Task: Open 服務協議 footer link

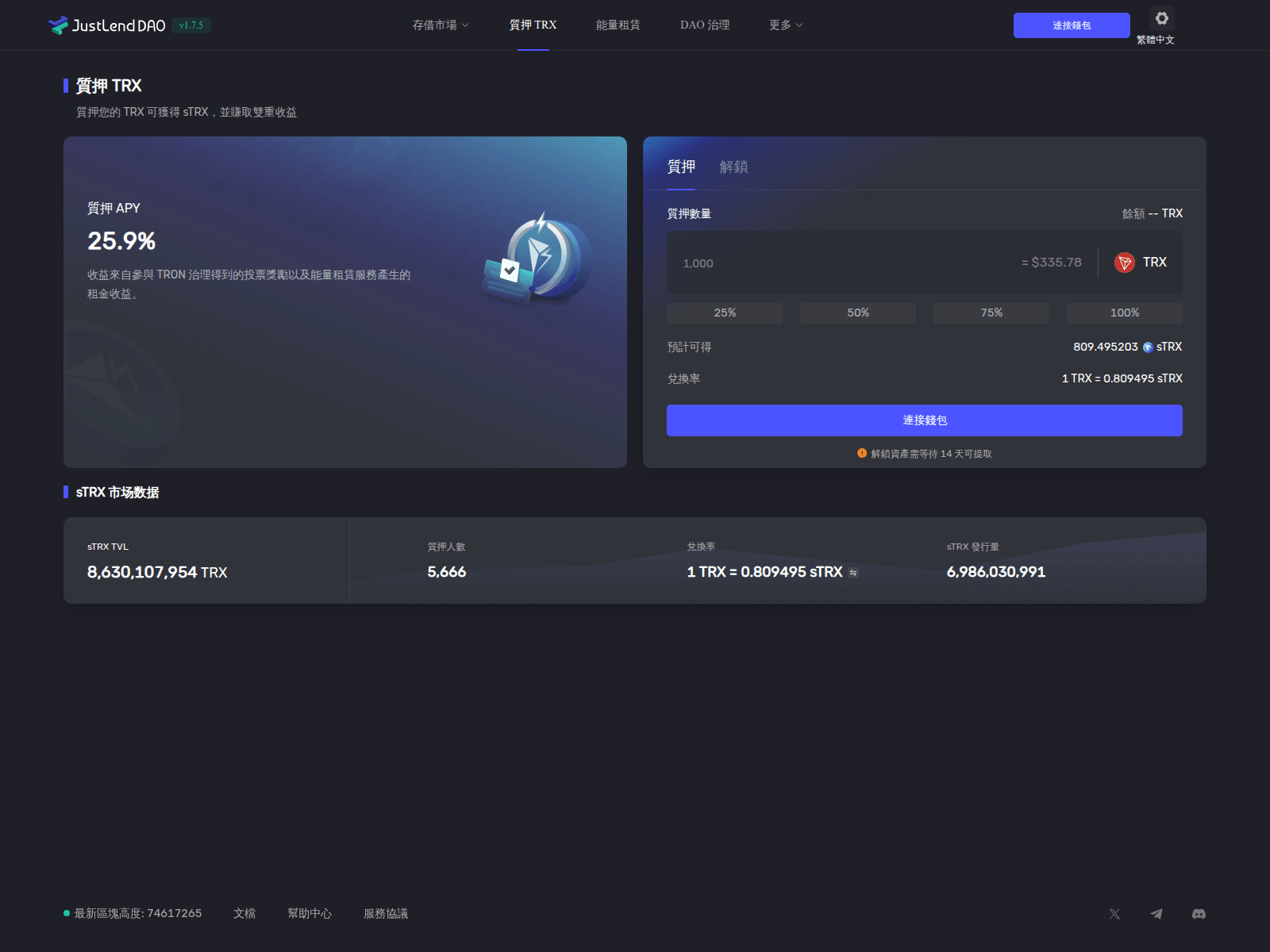Action: pyautogui.click(x=386, y=914)
